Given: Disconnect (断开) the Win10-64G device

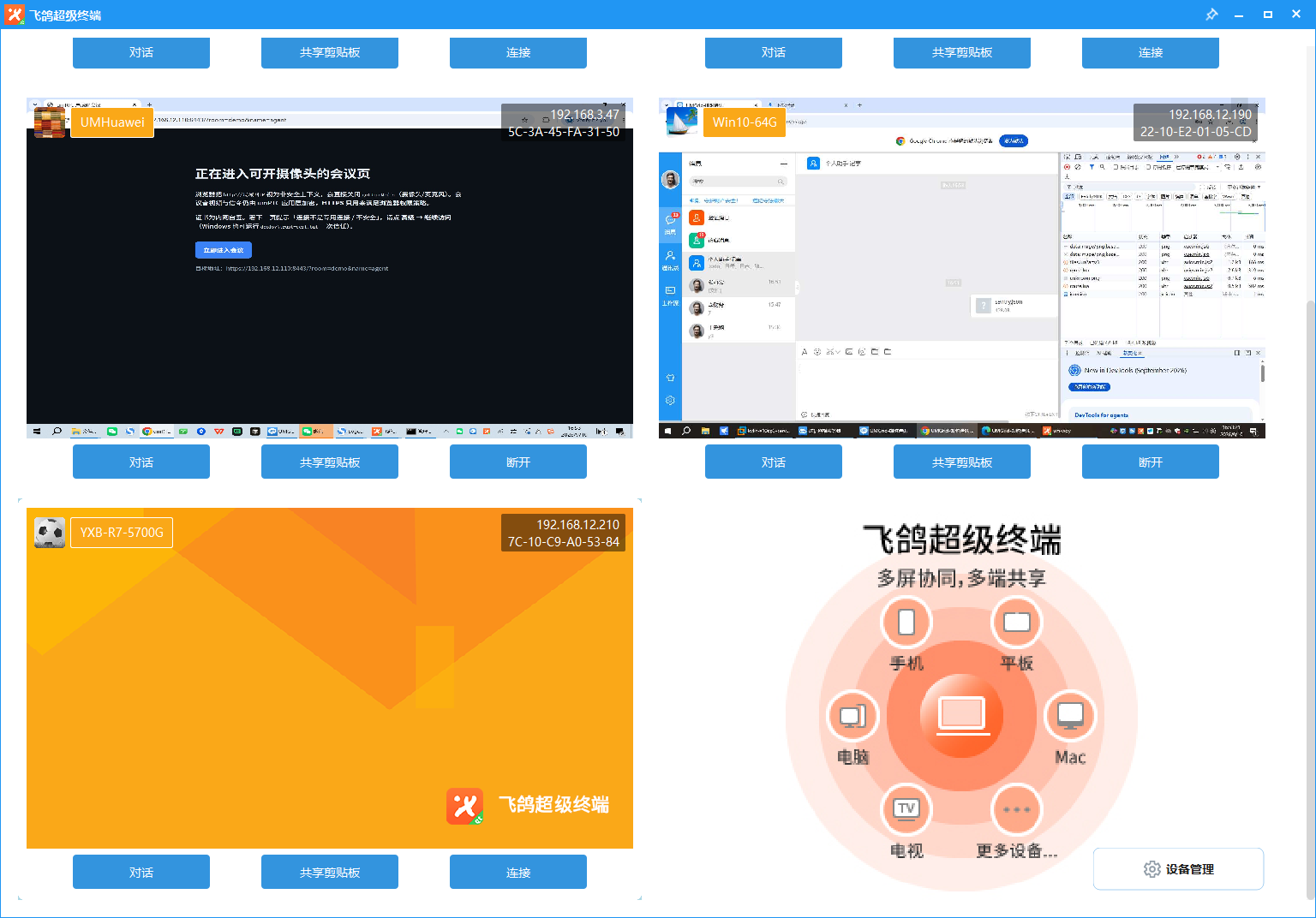Looking at the screenshot, I should 1151,462.
